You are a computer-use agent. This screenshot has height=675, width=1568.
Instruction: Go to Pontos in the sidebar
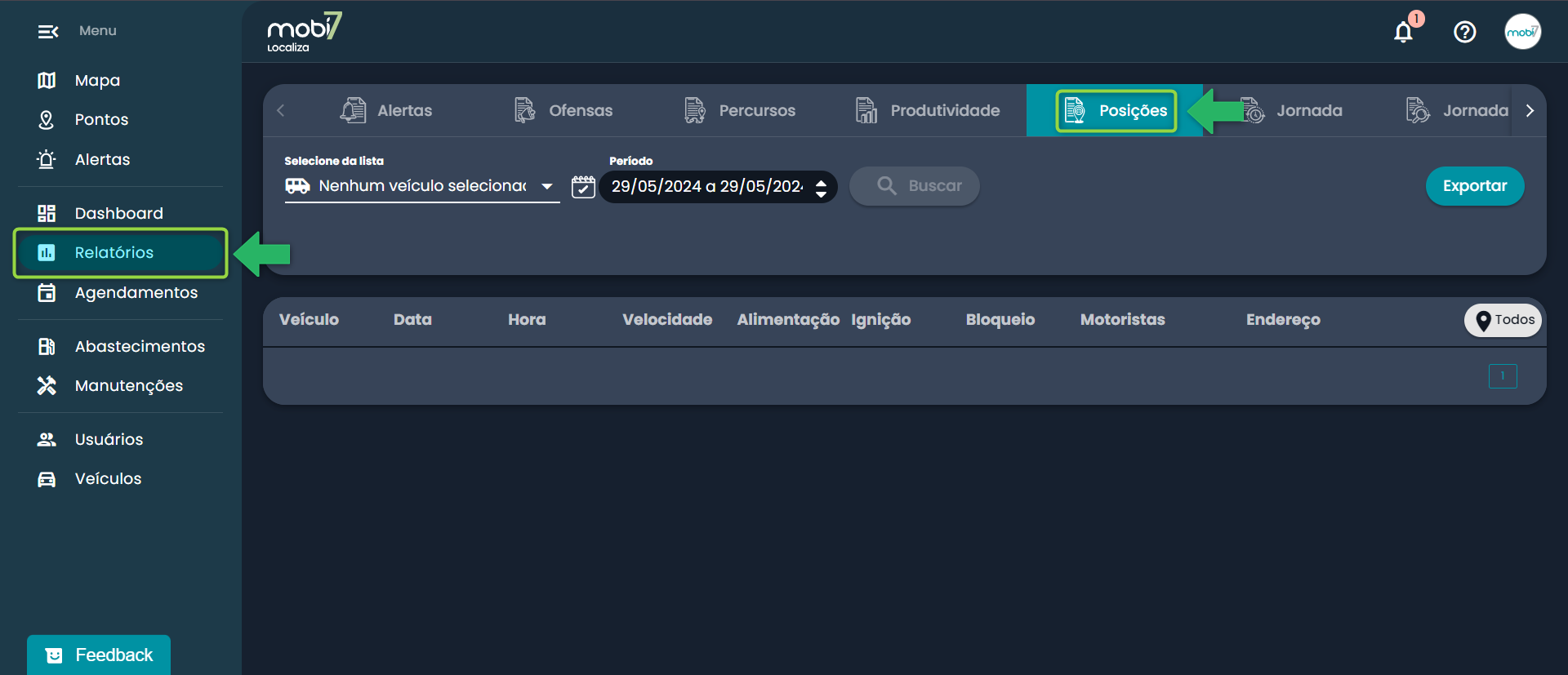tap(101, 120)
